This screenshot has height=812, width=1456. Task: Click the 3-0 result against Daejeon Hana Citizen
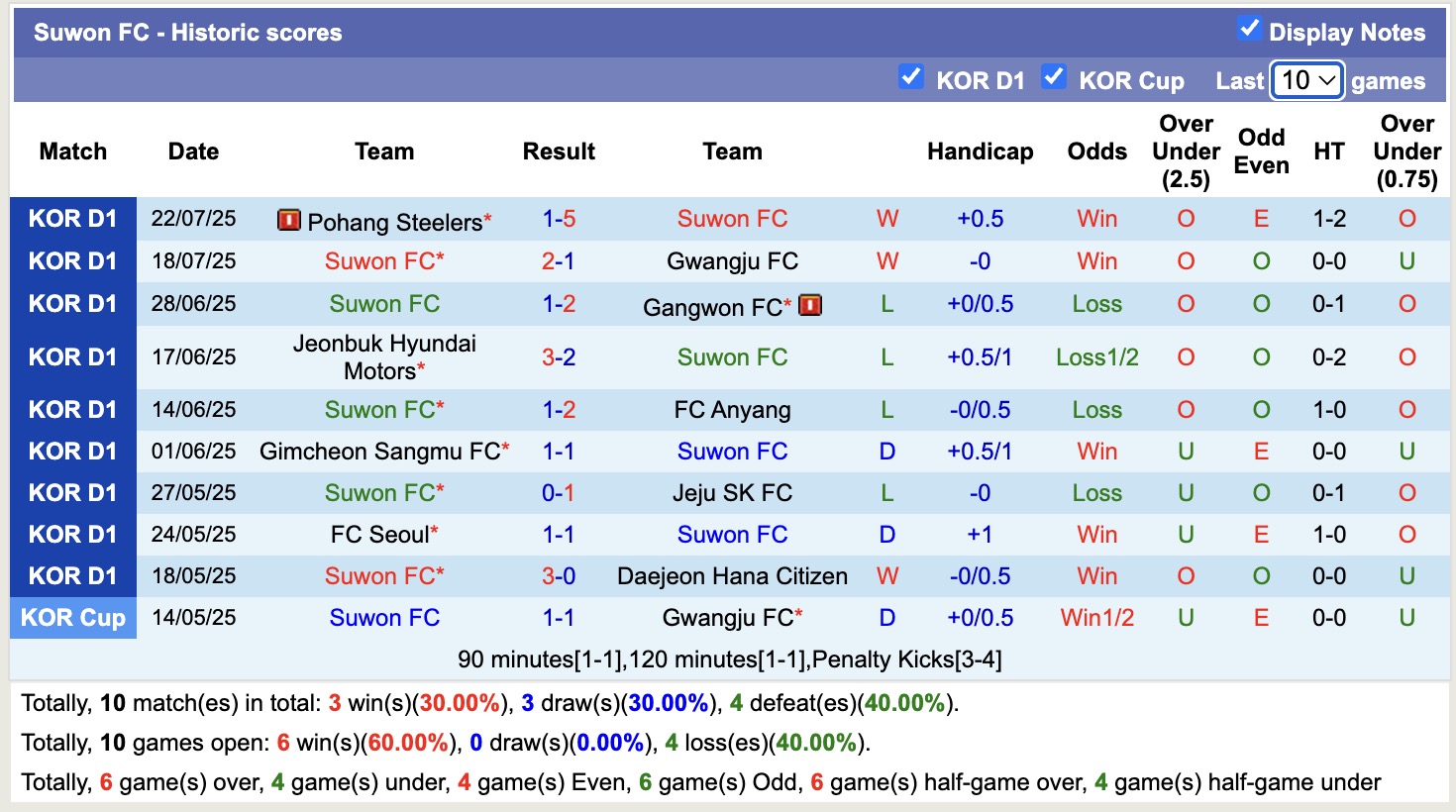[558, 575]
